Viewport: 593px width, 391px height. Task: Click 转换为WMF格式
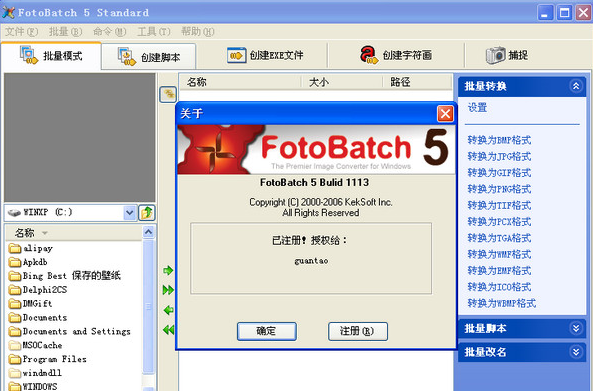[x=499, y=254]
